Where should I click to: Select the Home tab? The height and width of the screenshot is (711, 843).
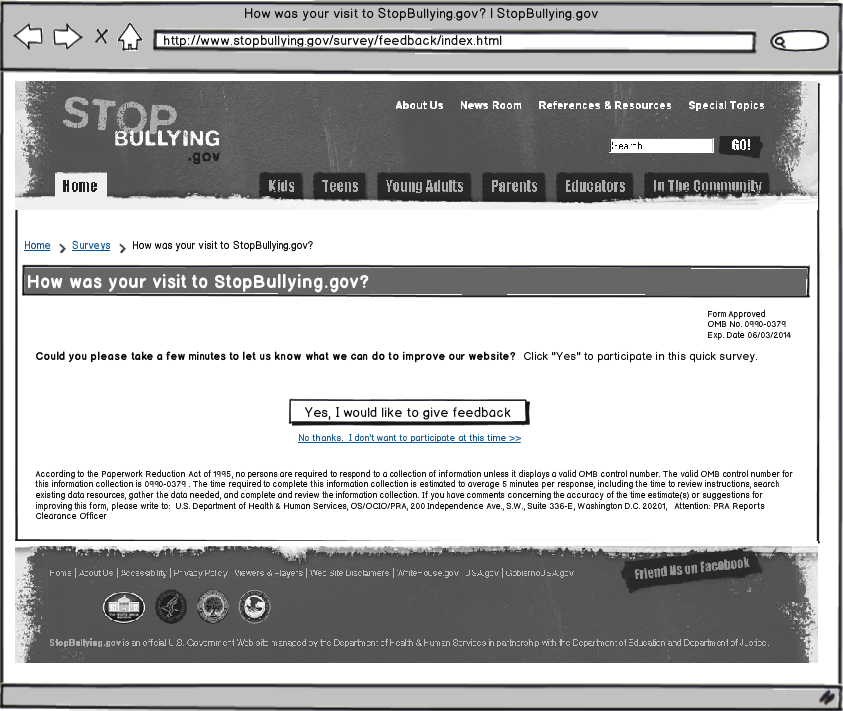coord(81,186)
